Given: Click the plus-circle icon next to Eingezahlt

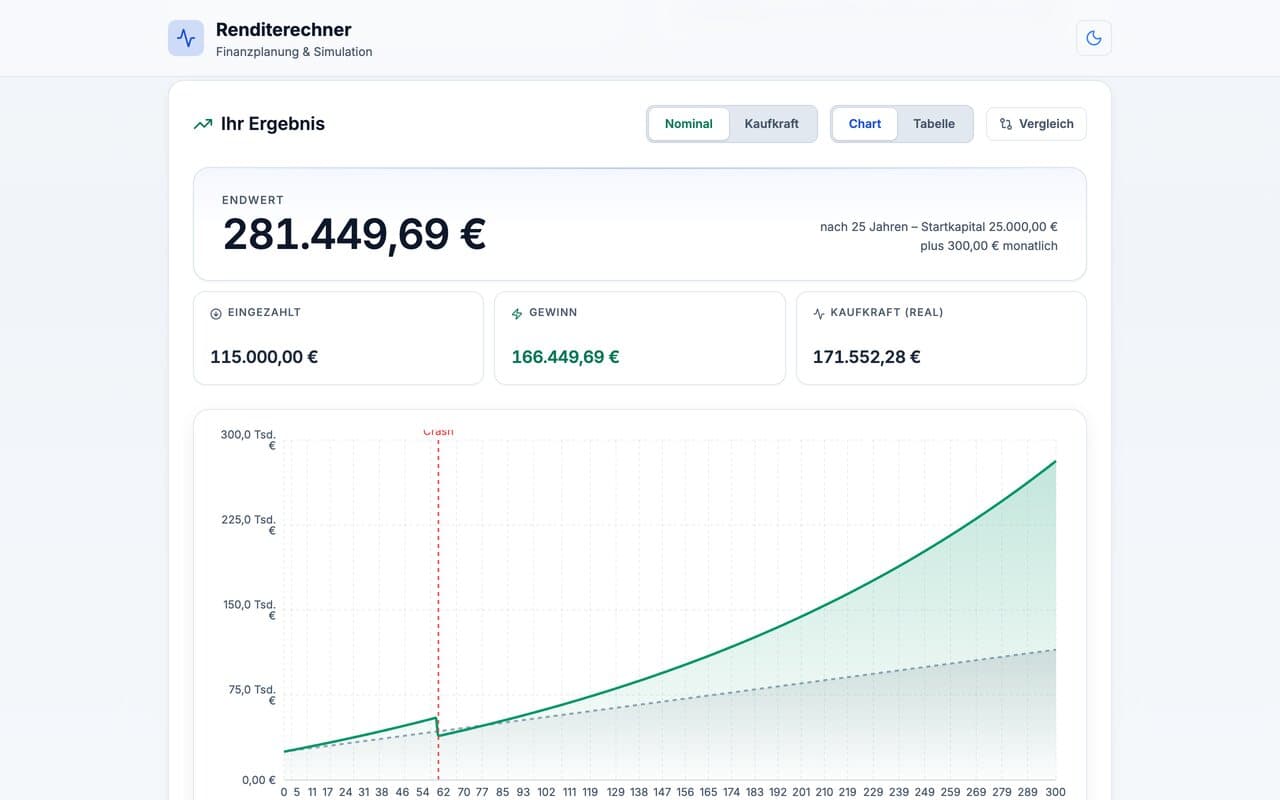Looking at the screenshot, I should click(x=216, y=313).
